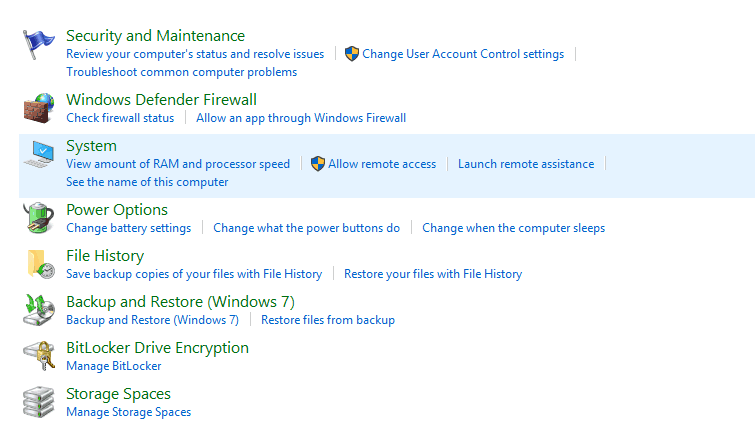
Task: Click the Windows Defender Firewall brick-wall icon
Action: [39, 107]
